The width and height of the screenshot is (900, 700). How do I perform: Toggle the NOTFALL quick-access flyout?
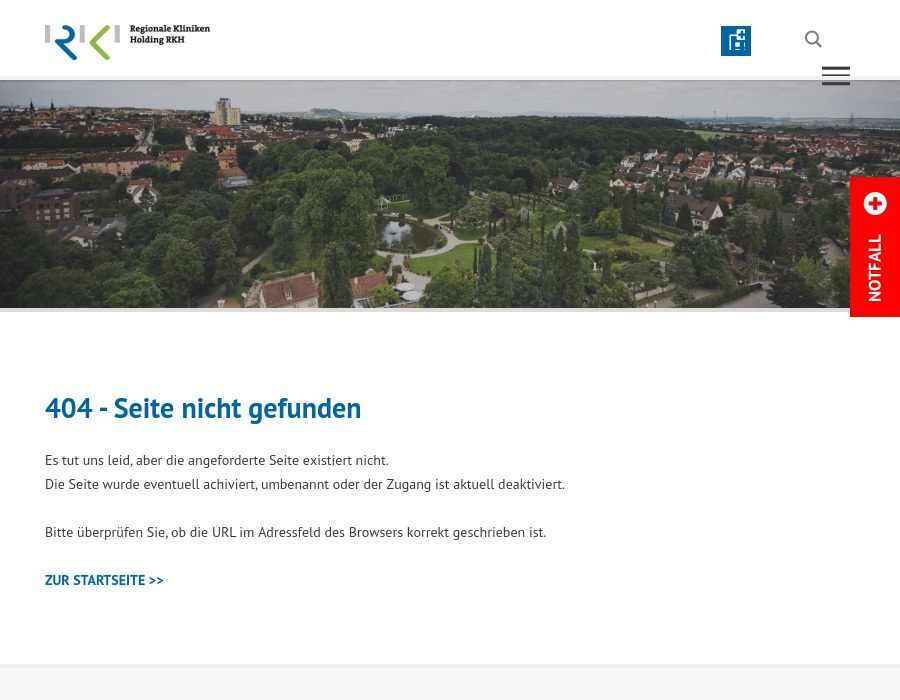point(875,245)
